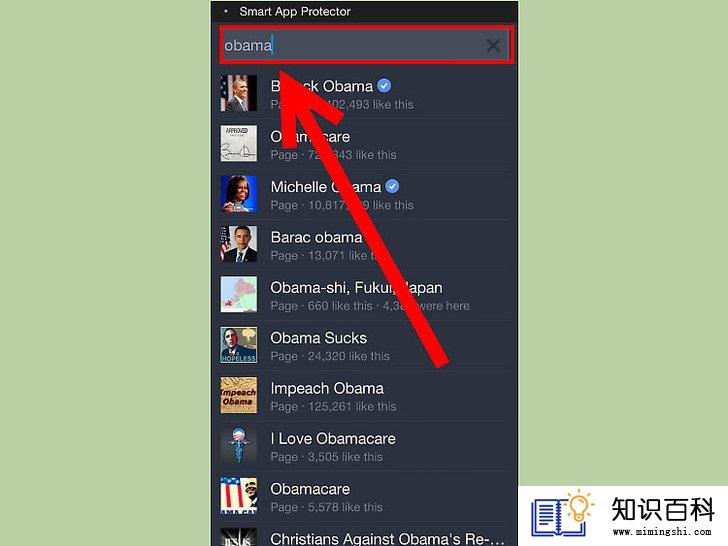Open the Obama Sucks page

tap(366, 345)
